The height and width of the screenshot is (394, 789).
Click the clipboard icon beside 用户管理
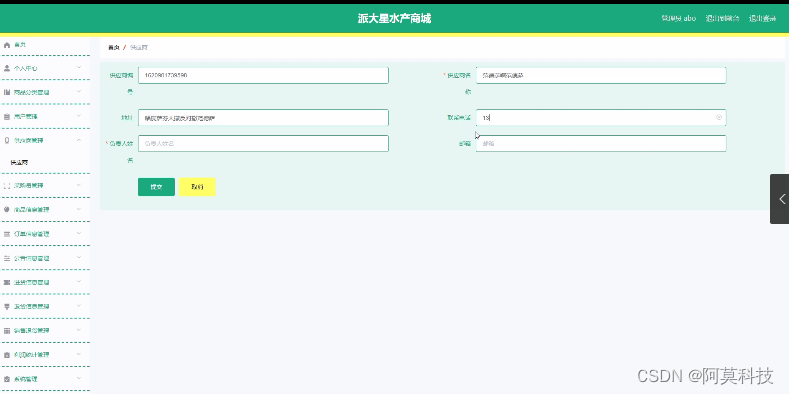[7, 116]
